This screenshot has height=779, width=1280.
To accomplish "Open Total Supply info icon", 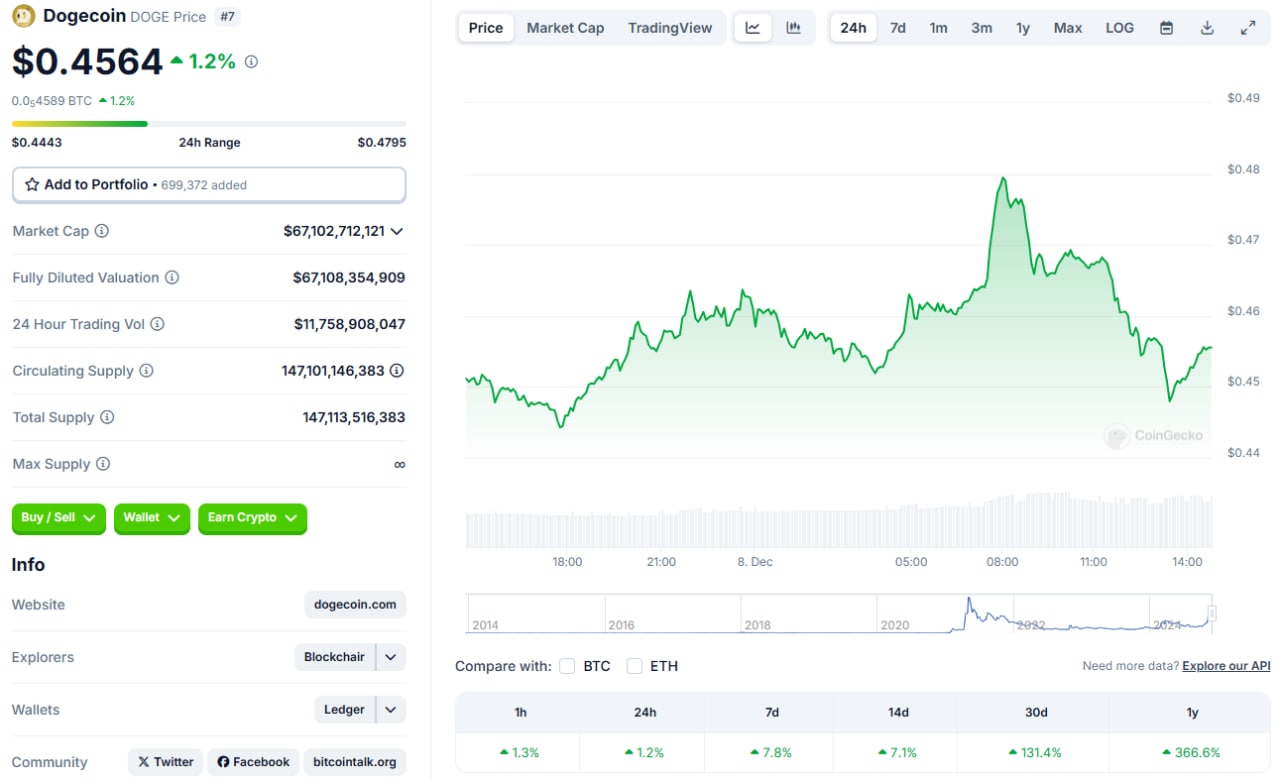I will click(x=107, y=417).
